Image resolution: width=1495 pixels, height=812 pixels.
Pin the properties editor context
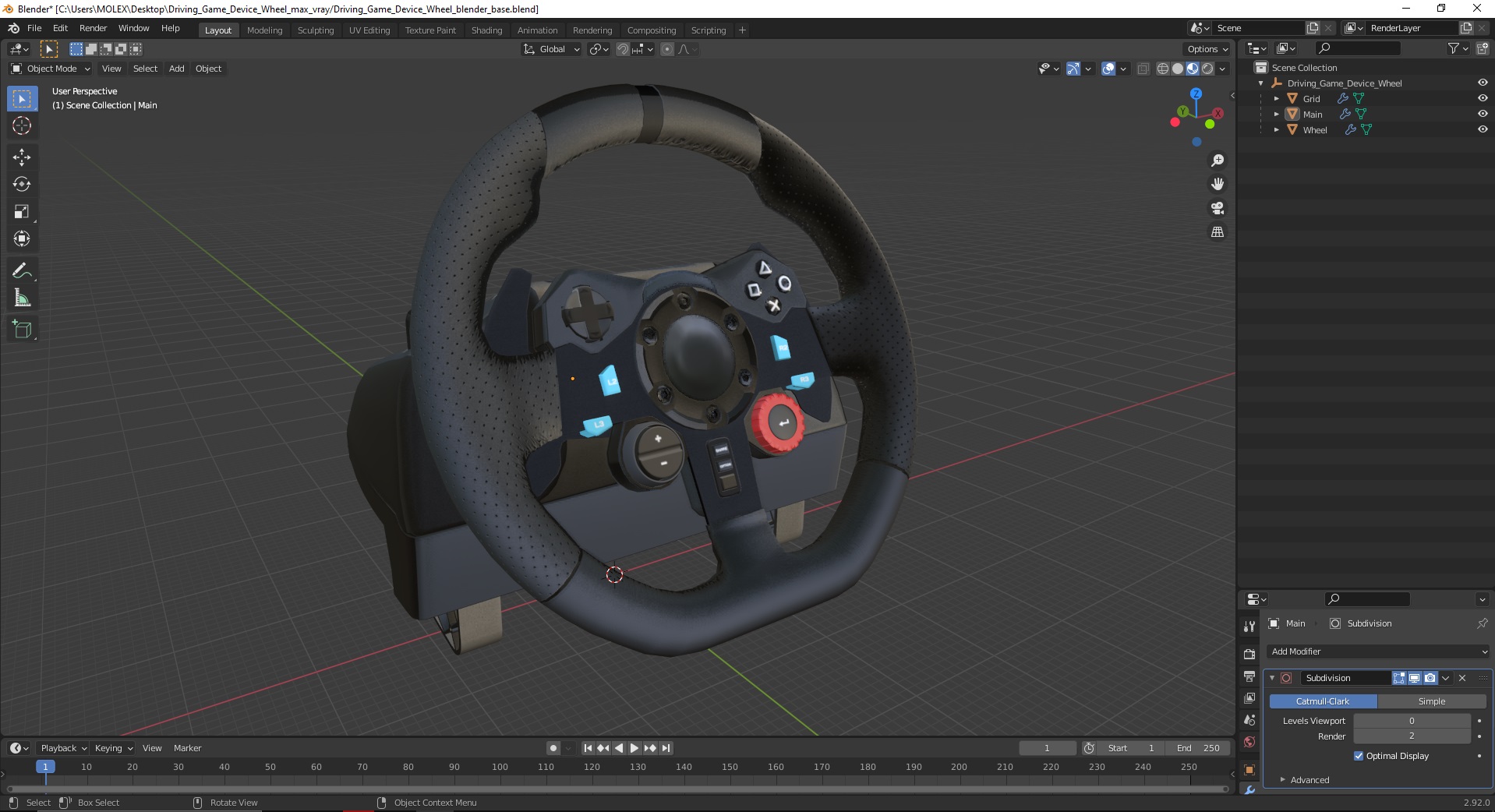pos(1482,623)
